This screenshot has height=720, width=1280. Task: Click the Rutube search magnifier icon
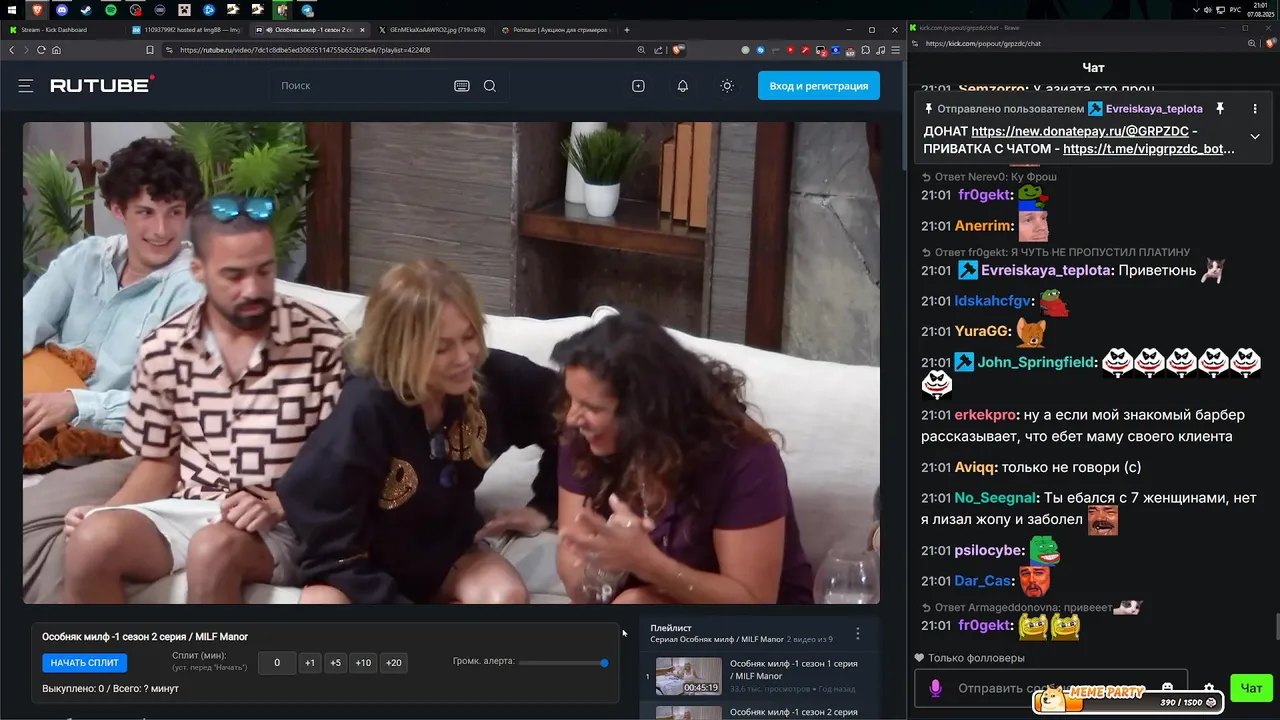pyautogui.click(x=490, y=86)
